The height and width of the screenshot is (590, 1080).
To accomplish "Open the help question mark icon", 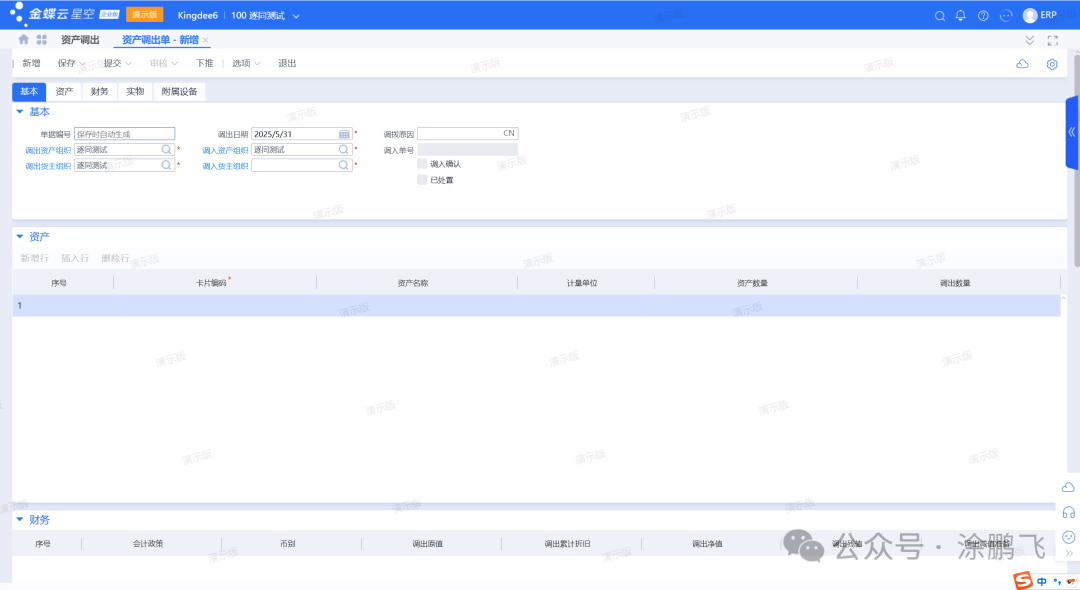I will (x=983, y=16).
